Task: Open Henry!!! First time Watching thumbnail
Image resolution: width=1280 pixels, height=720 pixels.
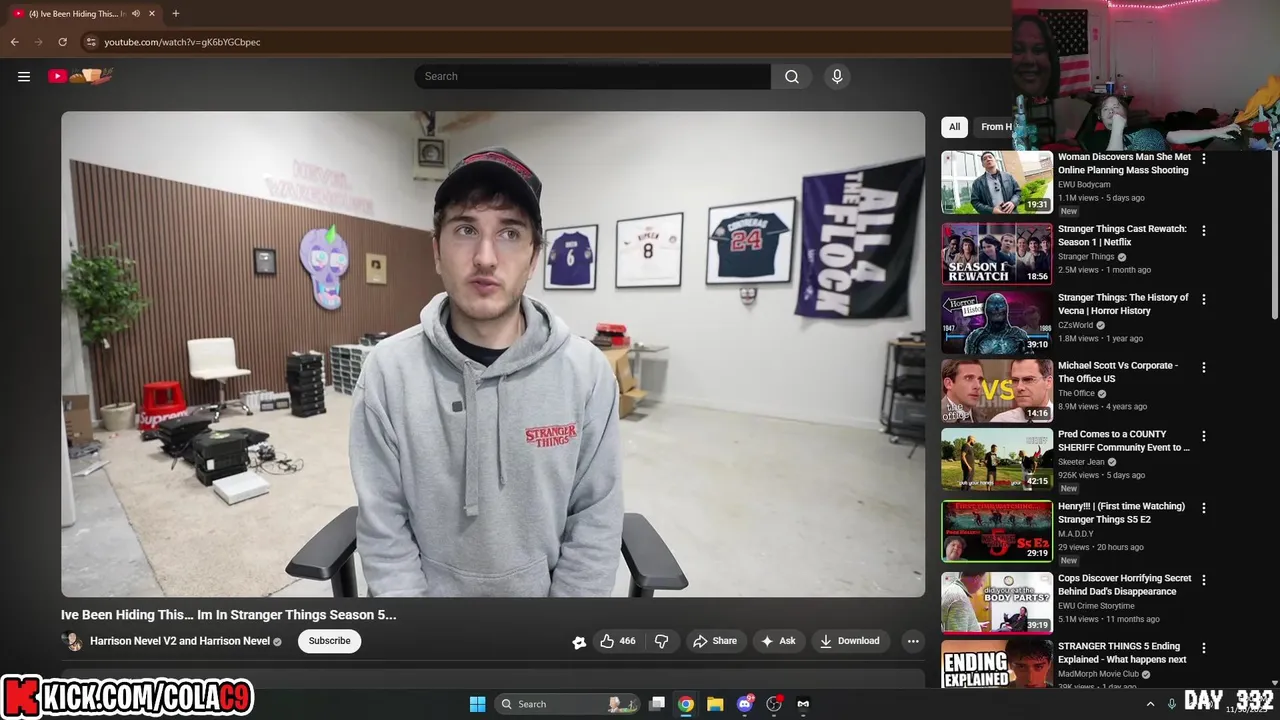Action: [x=997, y=531]
